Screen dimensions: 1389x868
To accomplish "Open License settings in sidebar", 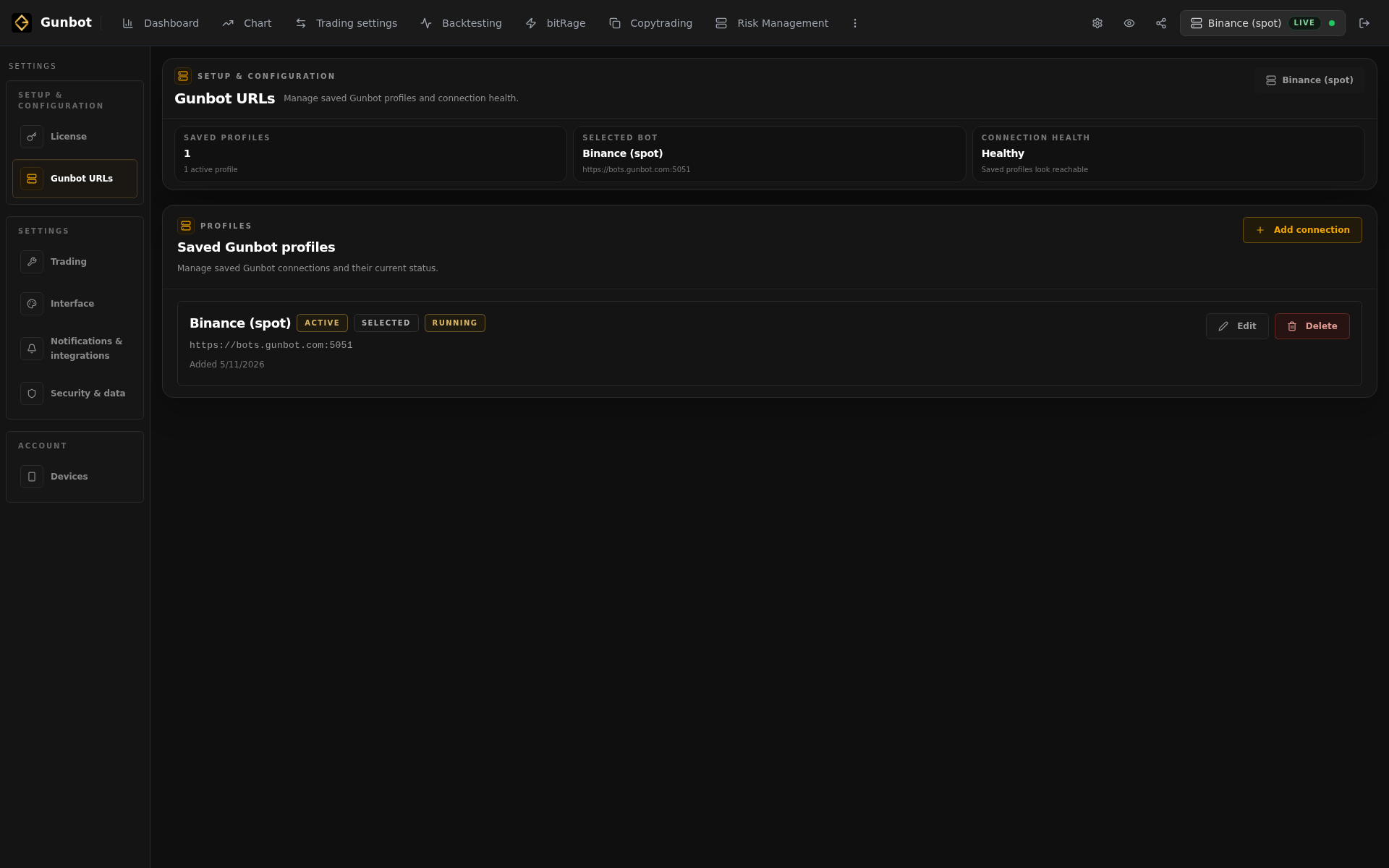I will (75, 137).
